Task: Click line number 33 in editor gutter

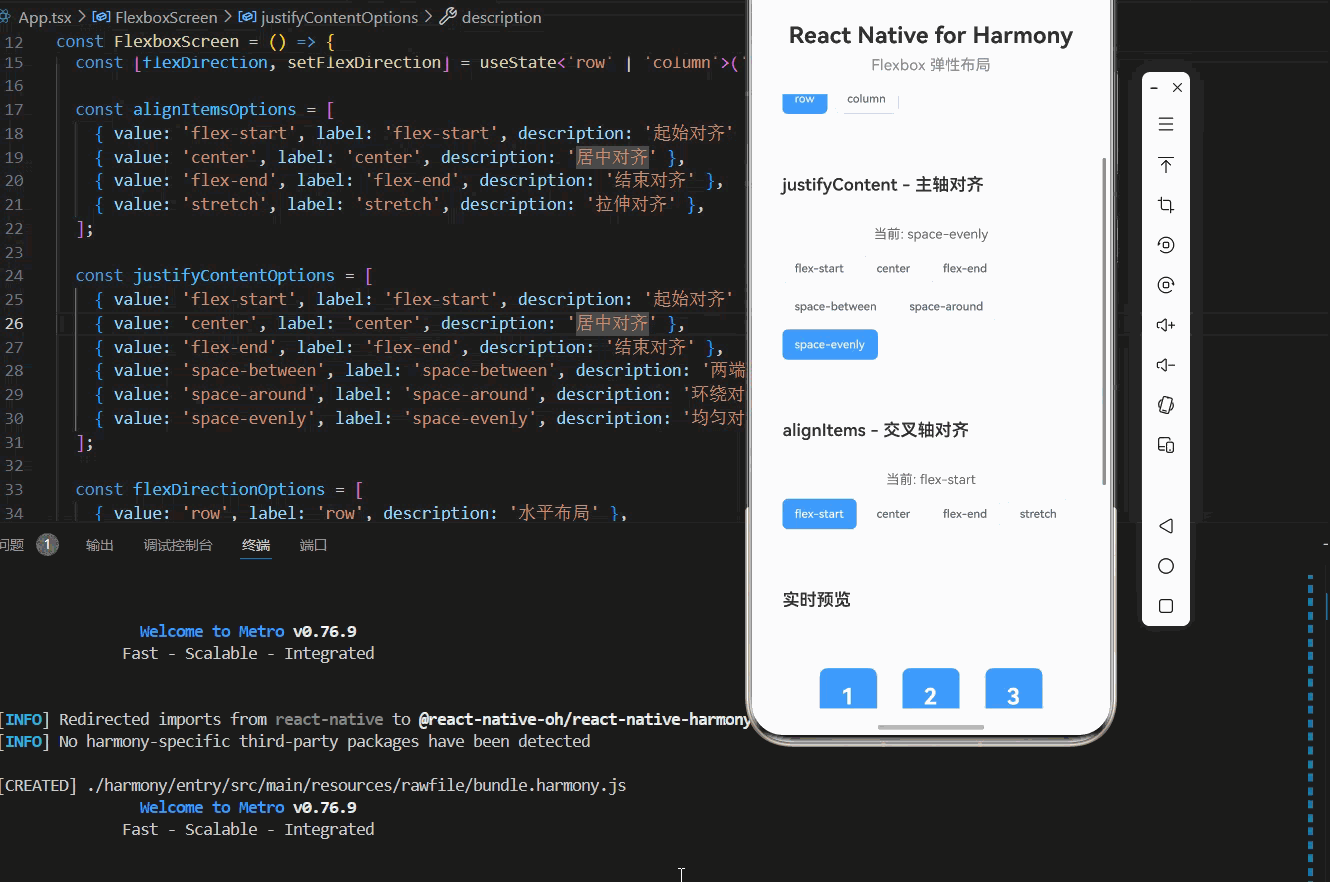Action: (14, 489)
